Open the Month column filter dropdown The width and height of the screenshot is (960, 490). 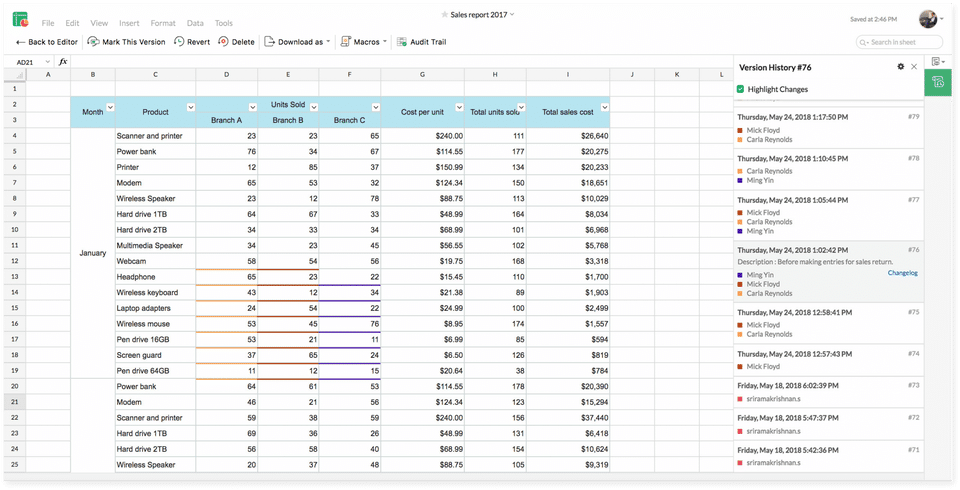click(x=109, y=107)
